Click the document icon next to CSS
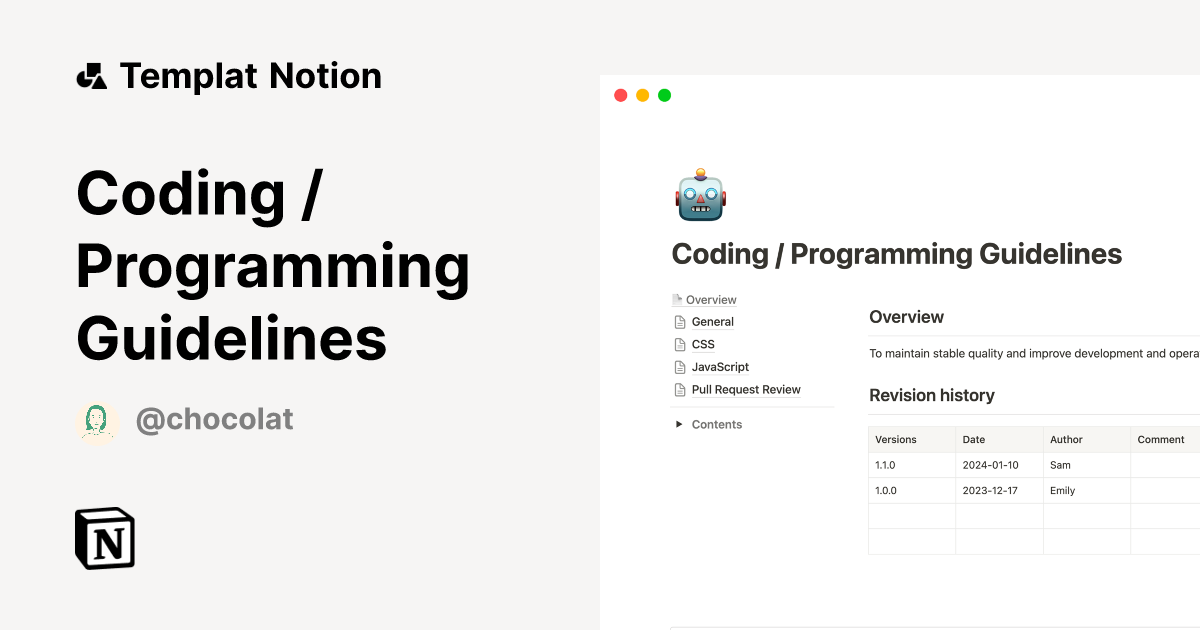The height and width of the screenshot is (630, 1200). click(x=679, y=344)
